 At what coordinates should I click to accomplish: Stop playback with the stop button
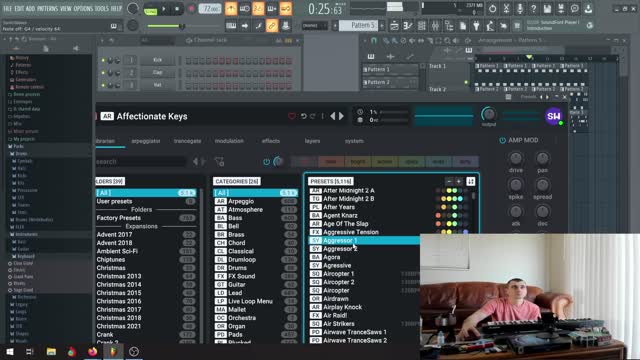coord(177,9)
